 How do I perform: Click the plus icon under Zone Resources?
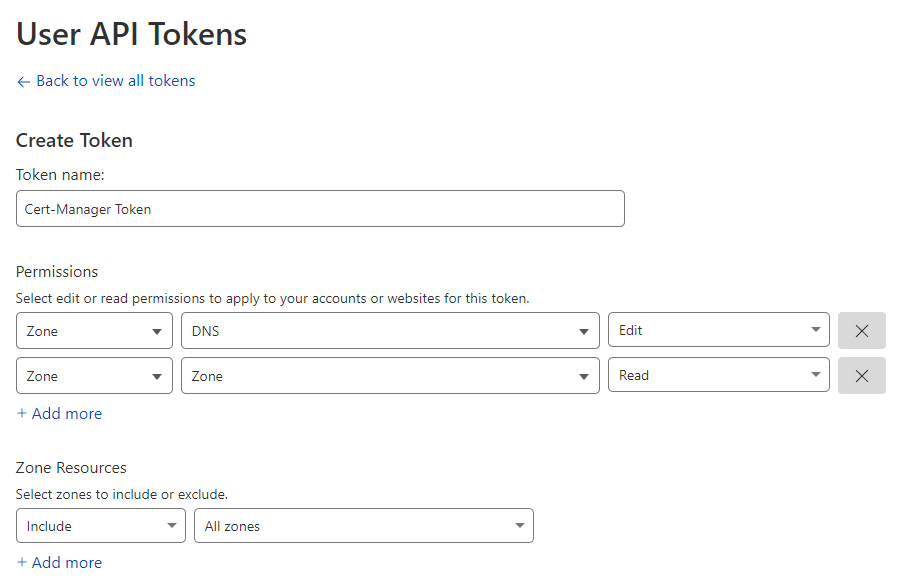click(22, 563)
